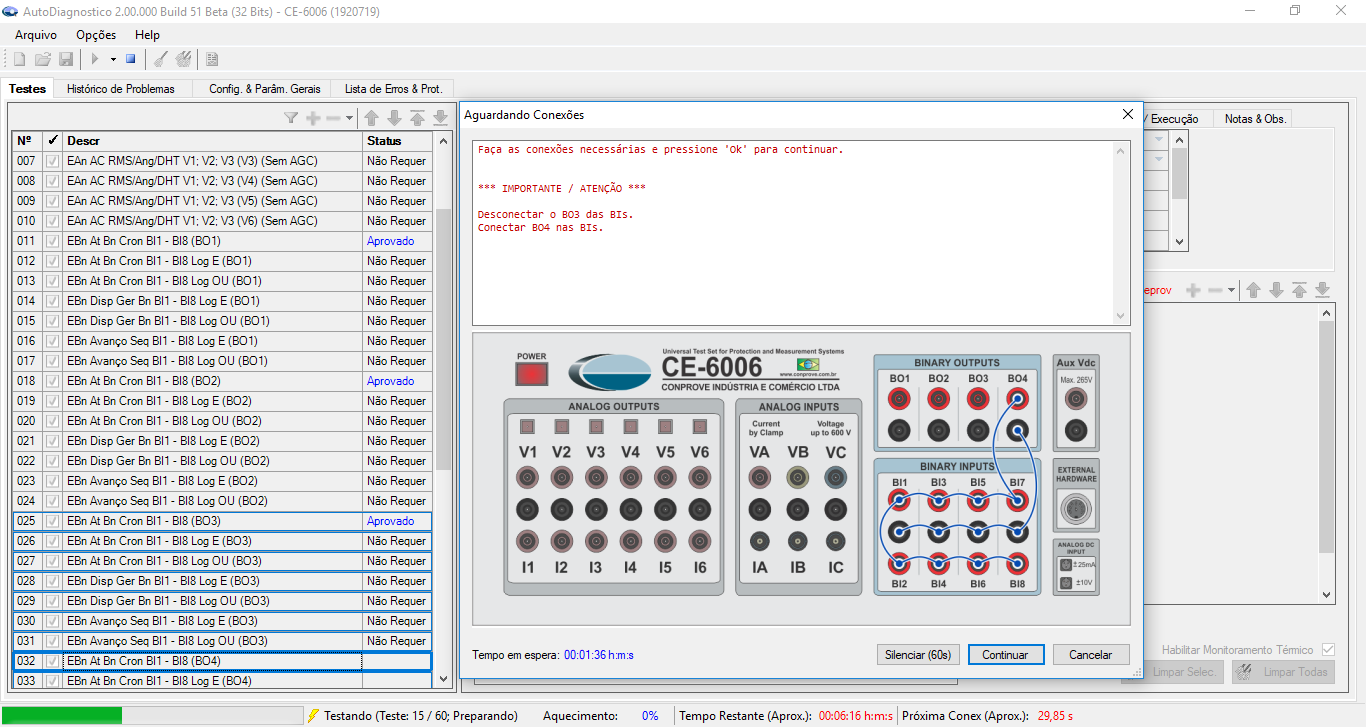
Task: Click the New file toolbar icon
Action: pyautogui.click(x=19, y=59)
